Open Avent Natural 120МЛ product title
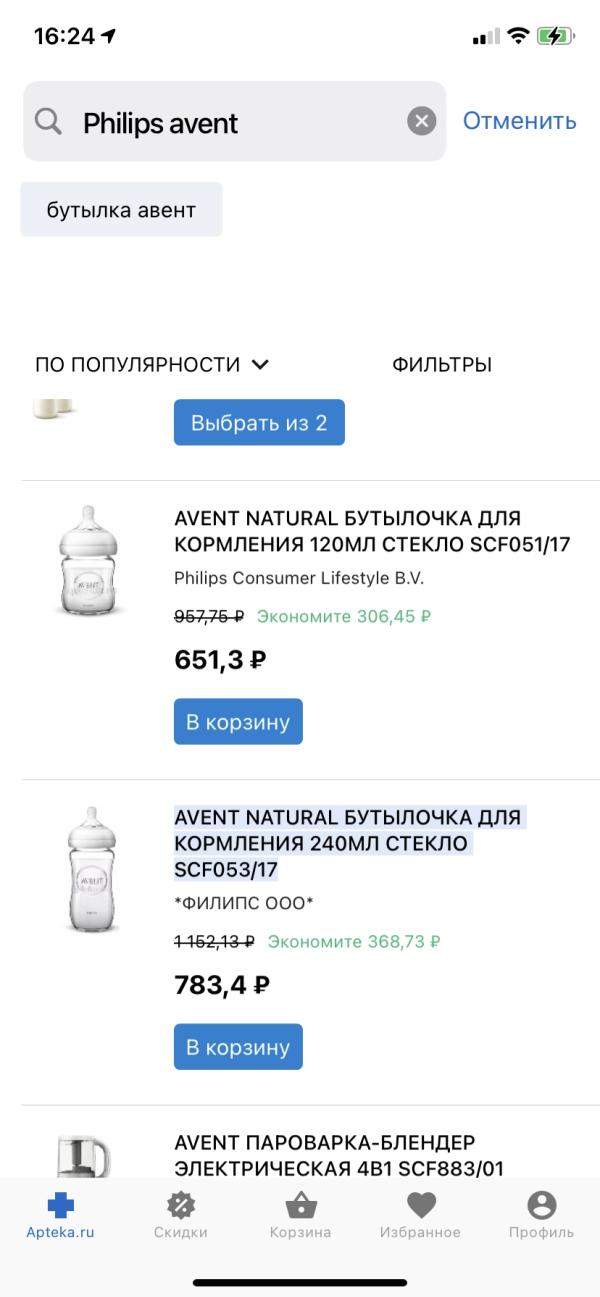This screenshot has width=600, height=1297. point(347,531)
